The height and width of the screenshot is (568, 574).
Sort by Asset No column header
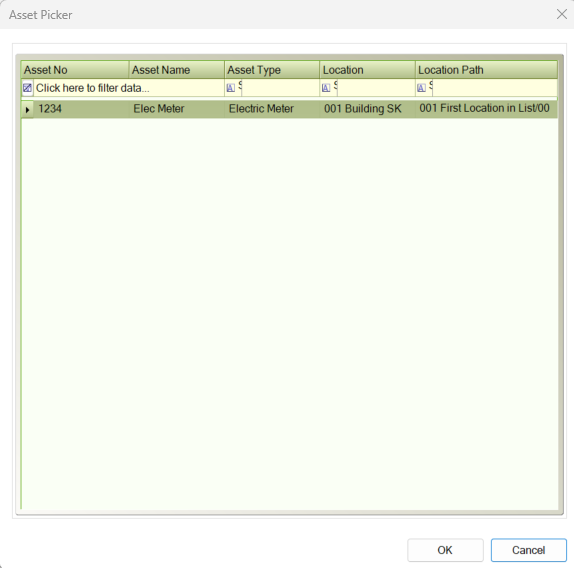point(75,70)
